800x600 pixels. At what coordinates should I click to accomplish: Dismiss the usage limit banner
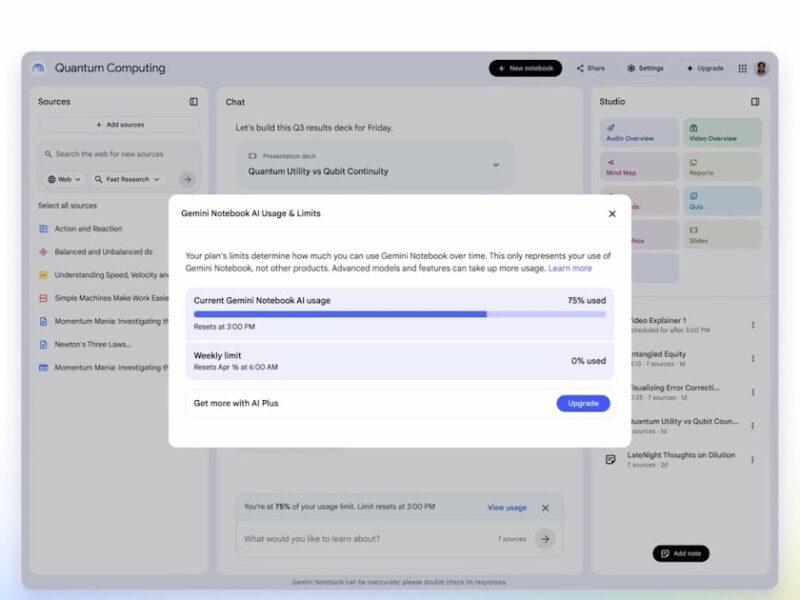545,508
